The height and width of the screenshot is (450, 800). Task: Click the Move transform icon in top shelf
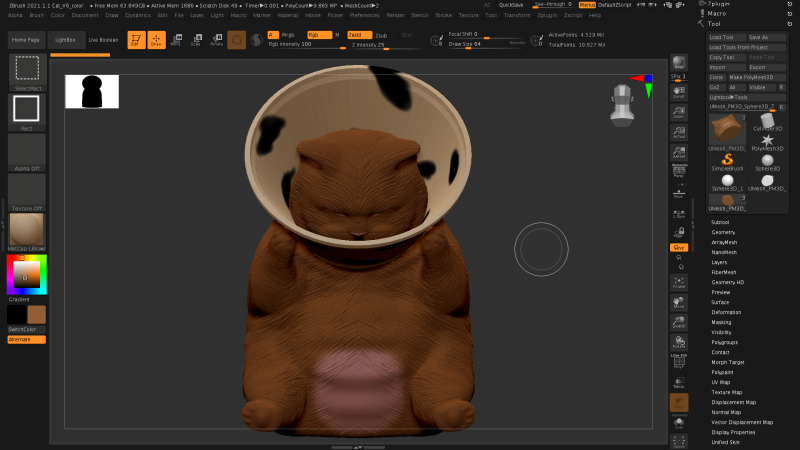176,39
